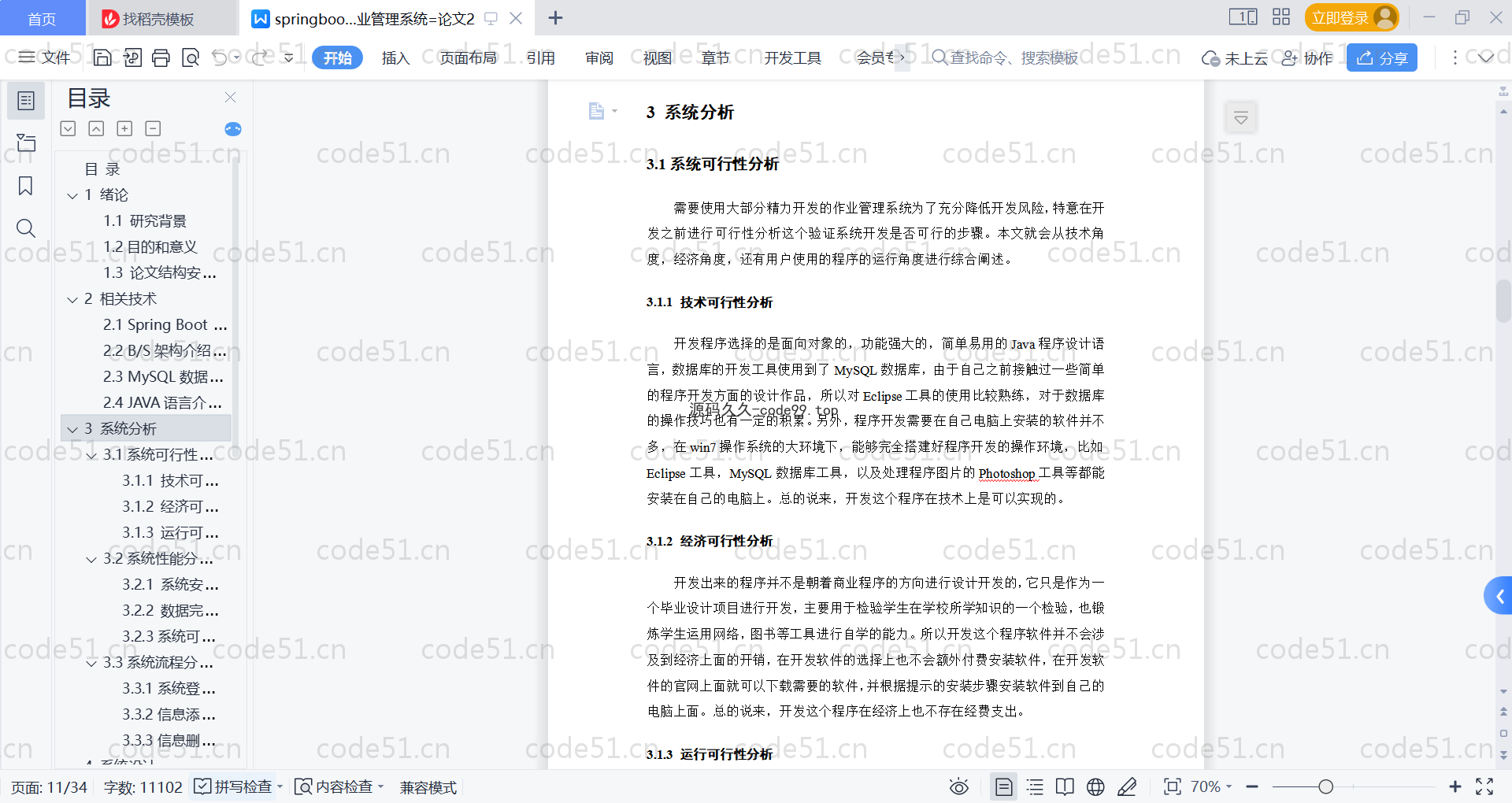Click the zoom in plus button
The image size is (1512, 803).
pos(1455,786)
